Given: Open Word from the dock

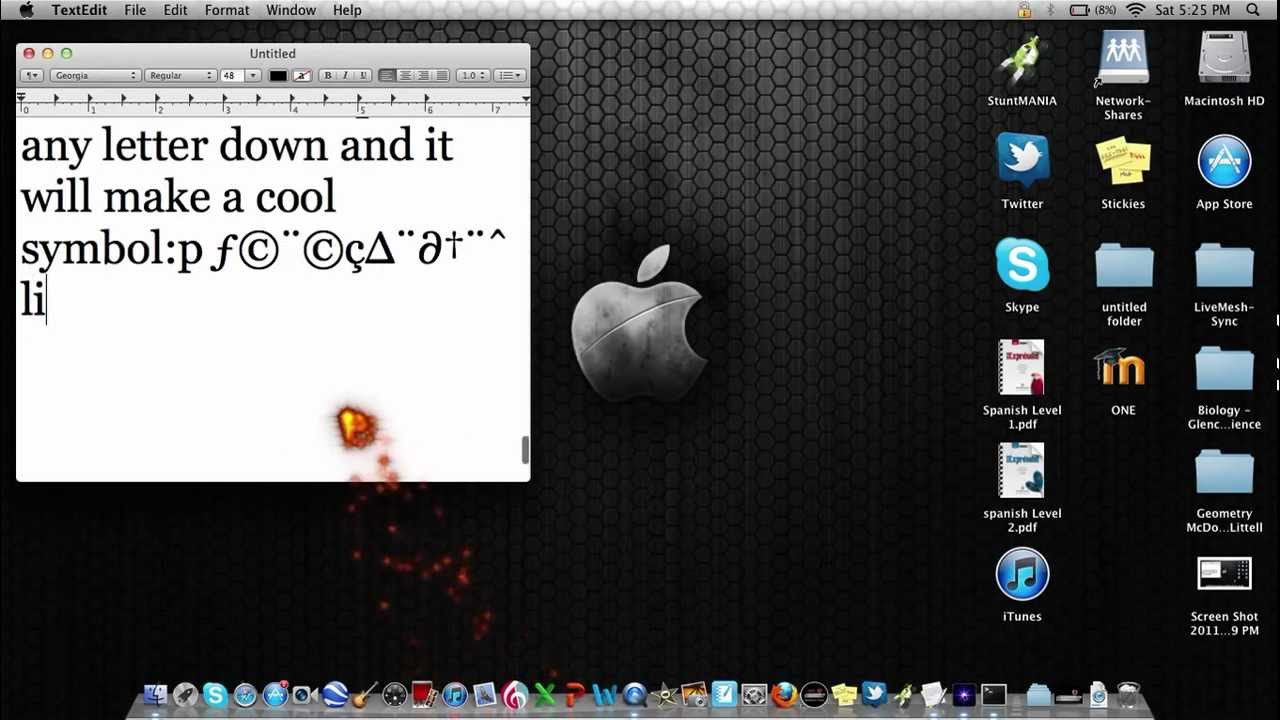Looking at the screenshot, I should tap(604, 694).
